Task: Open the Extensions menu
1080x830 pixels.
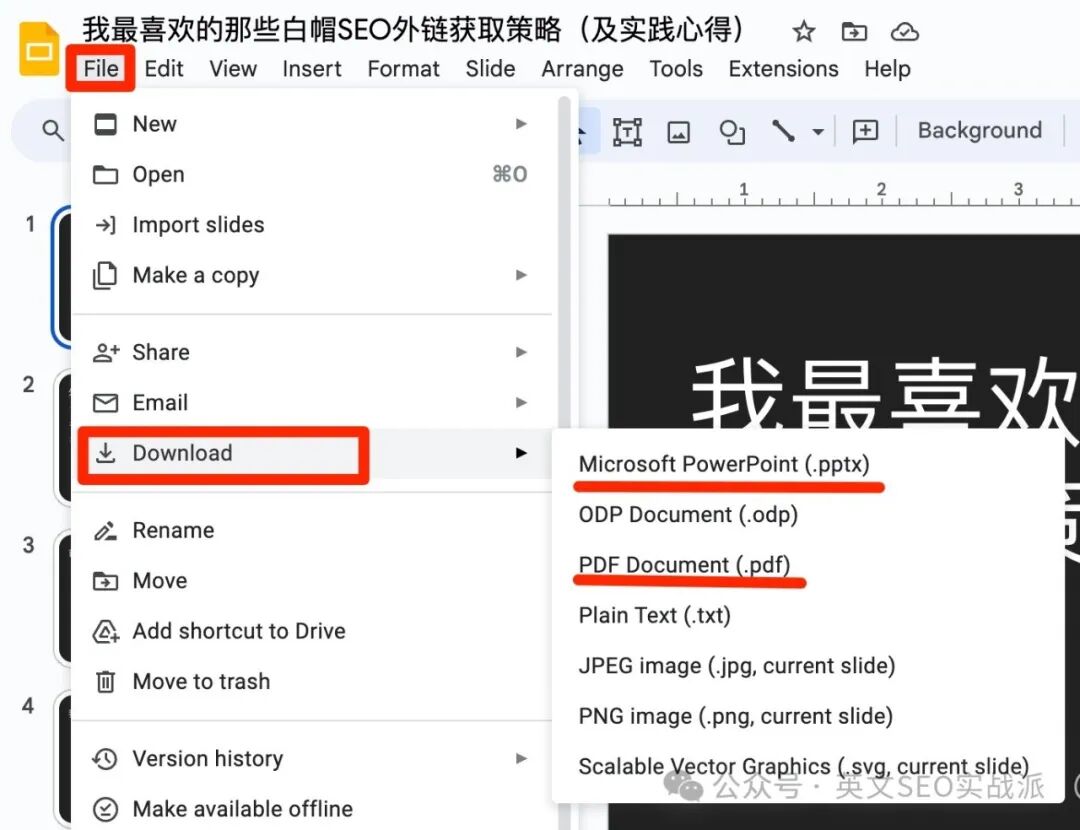Action: click(783, 68)
